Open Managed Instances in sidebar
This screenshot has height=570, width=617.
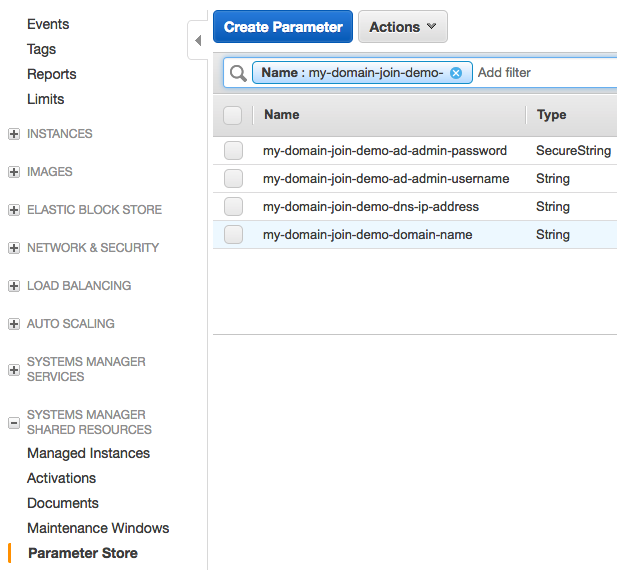pyautogui.click(x=88, y=453)
